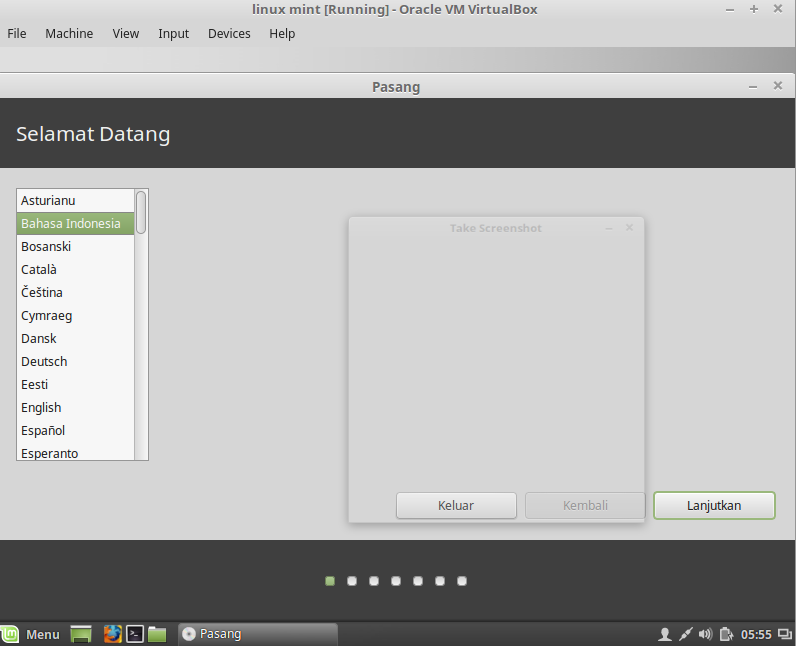Click the Show Desktop icon in the panel

tap(81, 634)
